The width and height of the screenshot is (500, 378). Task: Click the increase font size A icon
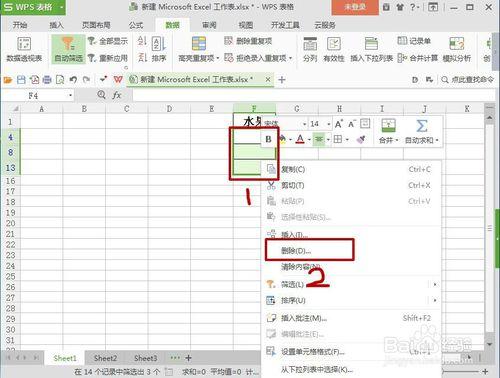click(x=339, y=124)
